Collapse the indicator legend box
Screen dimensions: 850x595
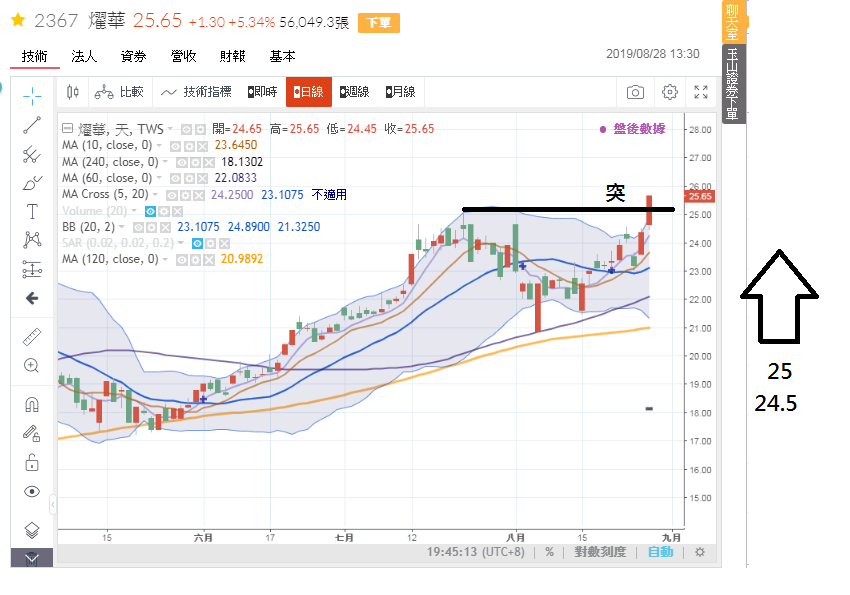coord(68,128)
